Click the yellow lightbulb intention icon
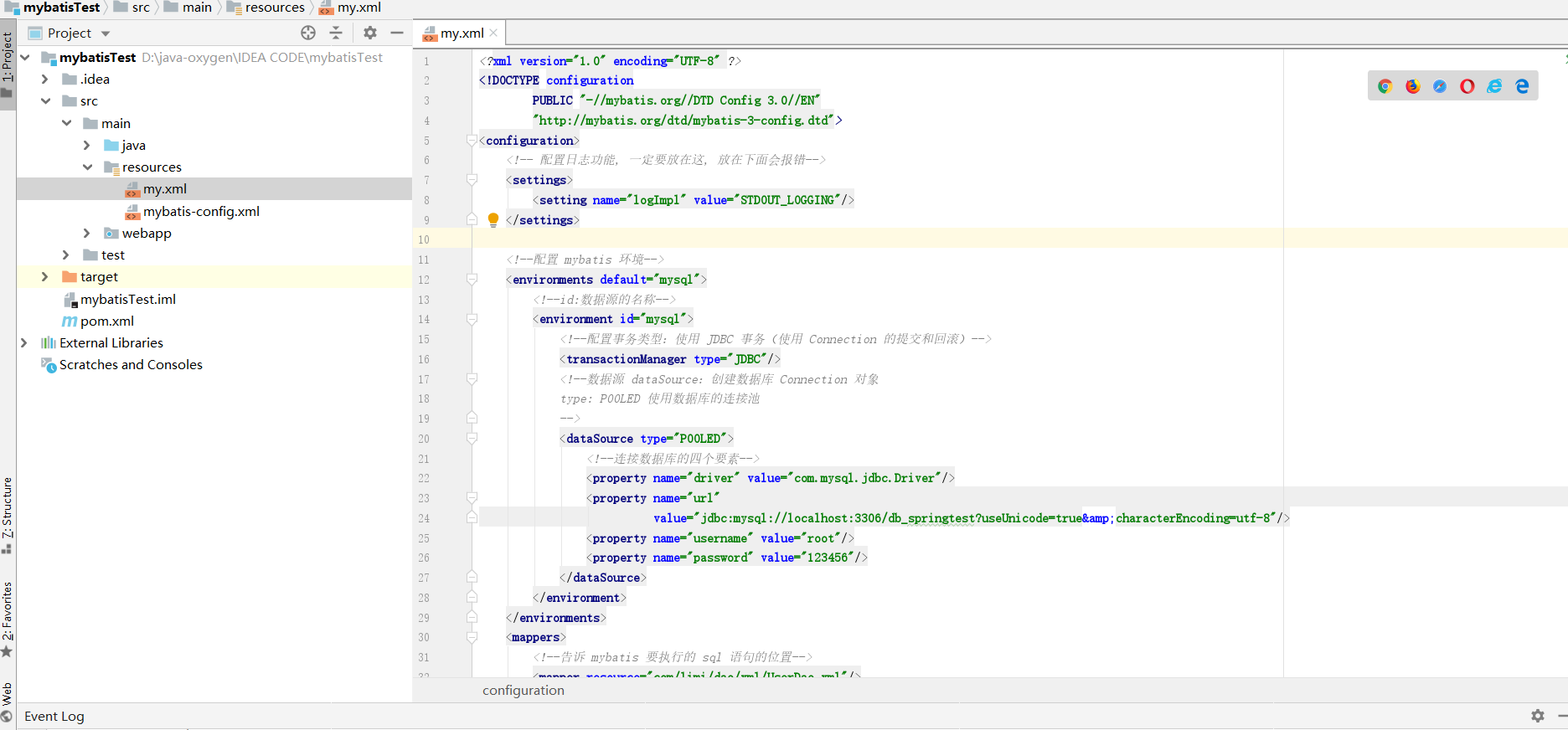Viewport: 1568px width, 730px height. [493, 220]
